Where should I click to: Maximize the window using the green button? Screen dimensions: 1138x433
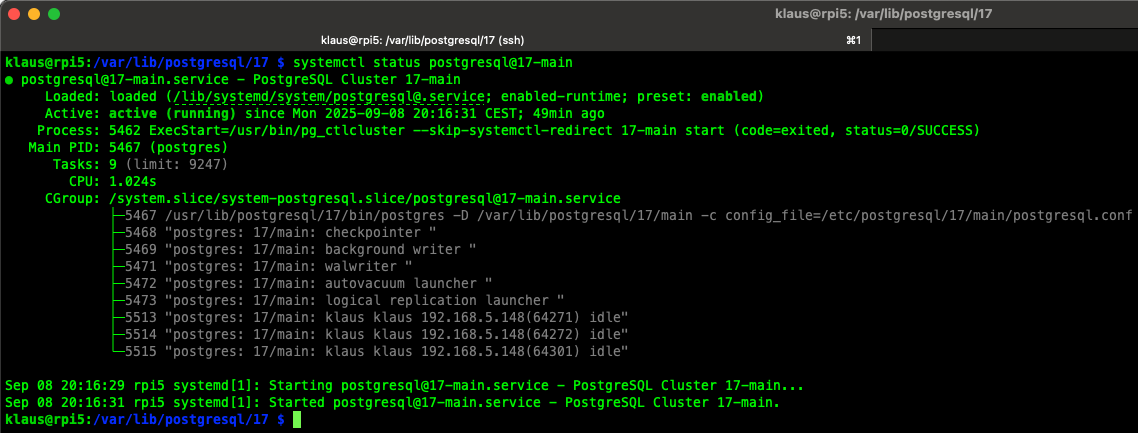tap(54, 15)
